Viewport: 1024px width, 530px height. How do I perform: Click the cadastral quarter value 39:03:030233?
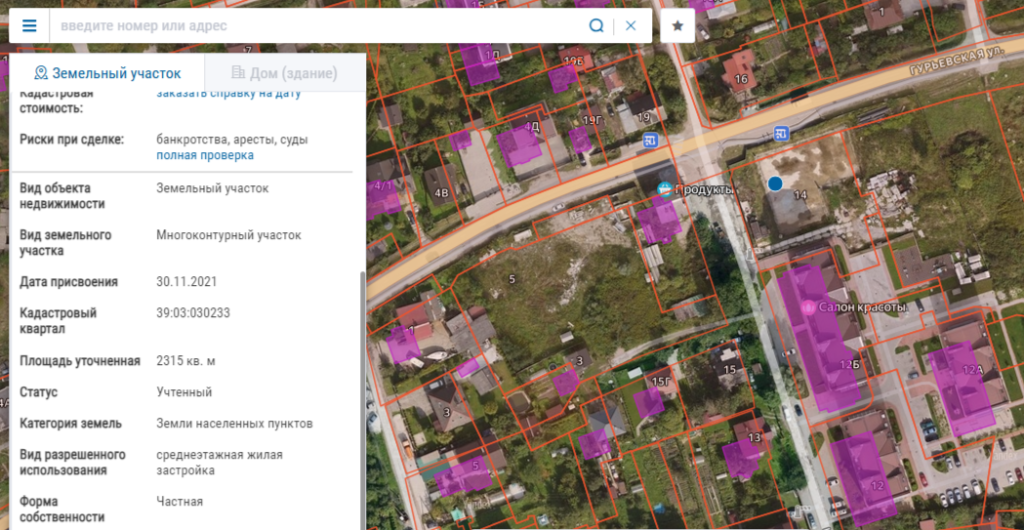tap(193, 313)
